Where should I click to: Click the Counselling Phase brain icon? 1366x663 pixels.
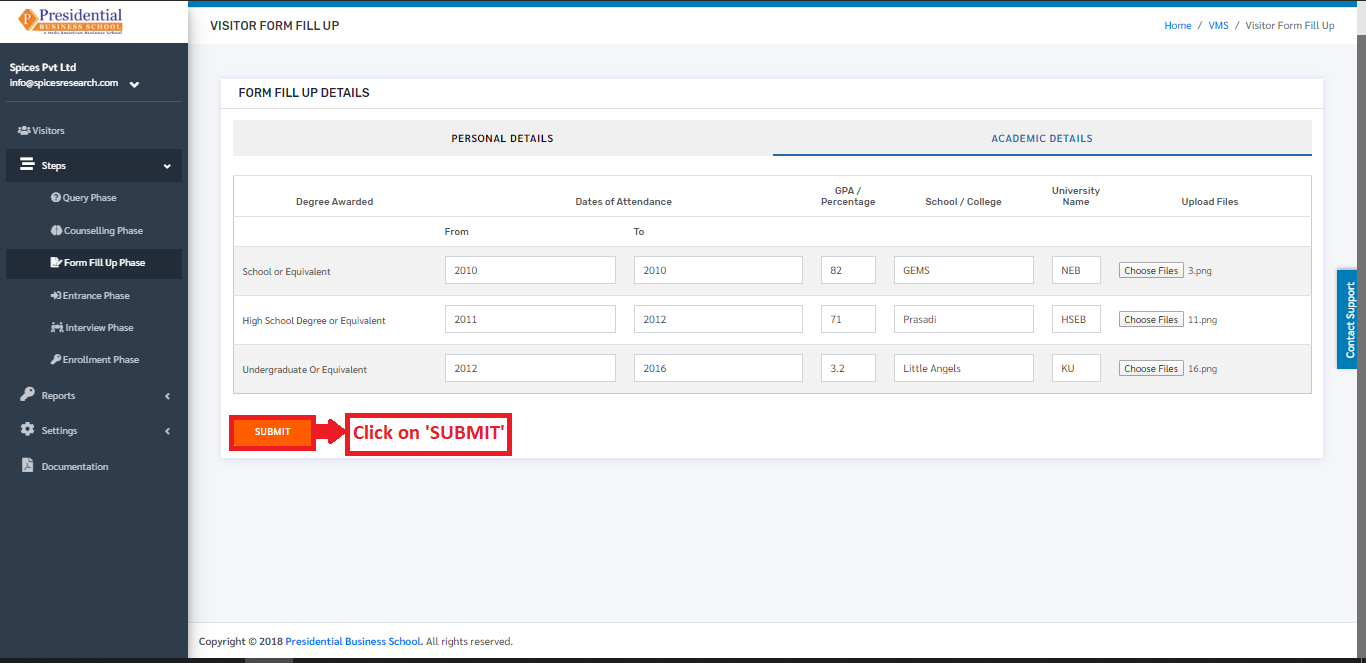click(x=56, y=230)
